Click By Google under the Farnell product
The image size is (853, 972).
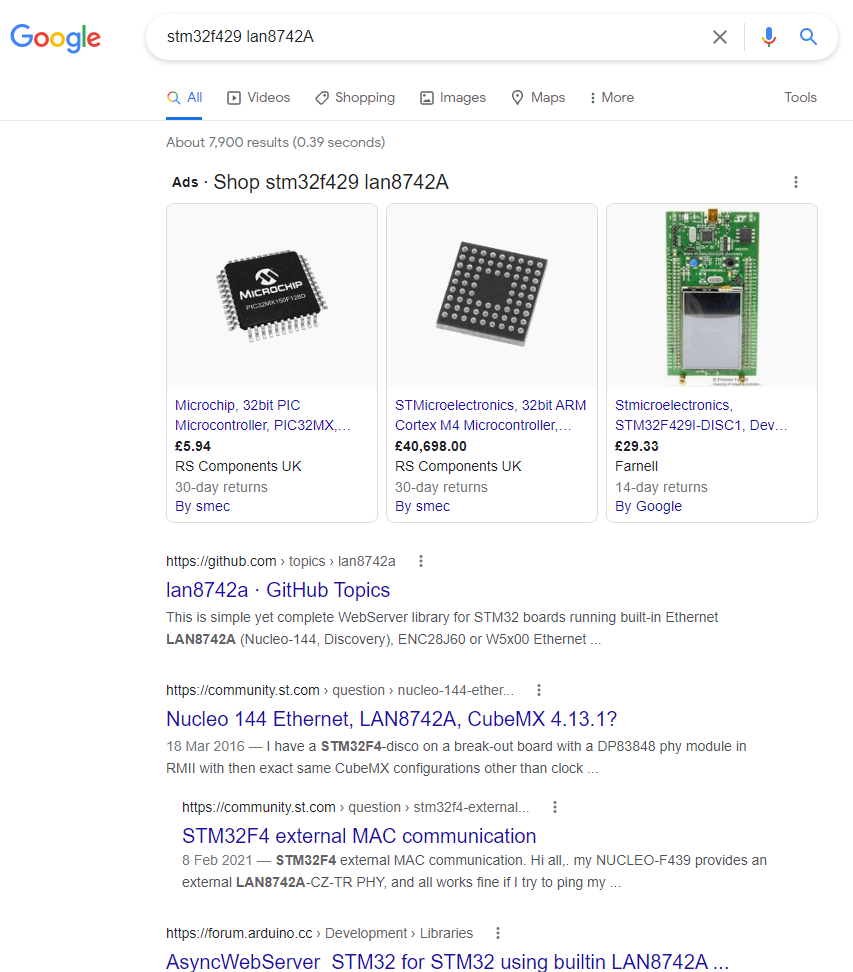(x=648, y=506)
